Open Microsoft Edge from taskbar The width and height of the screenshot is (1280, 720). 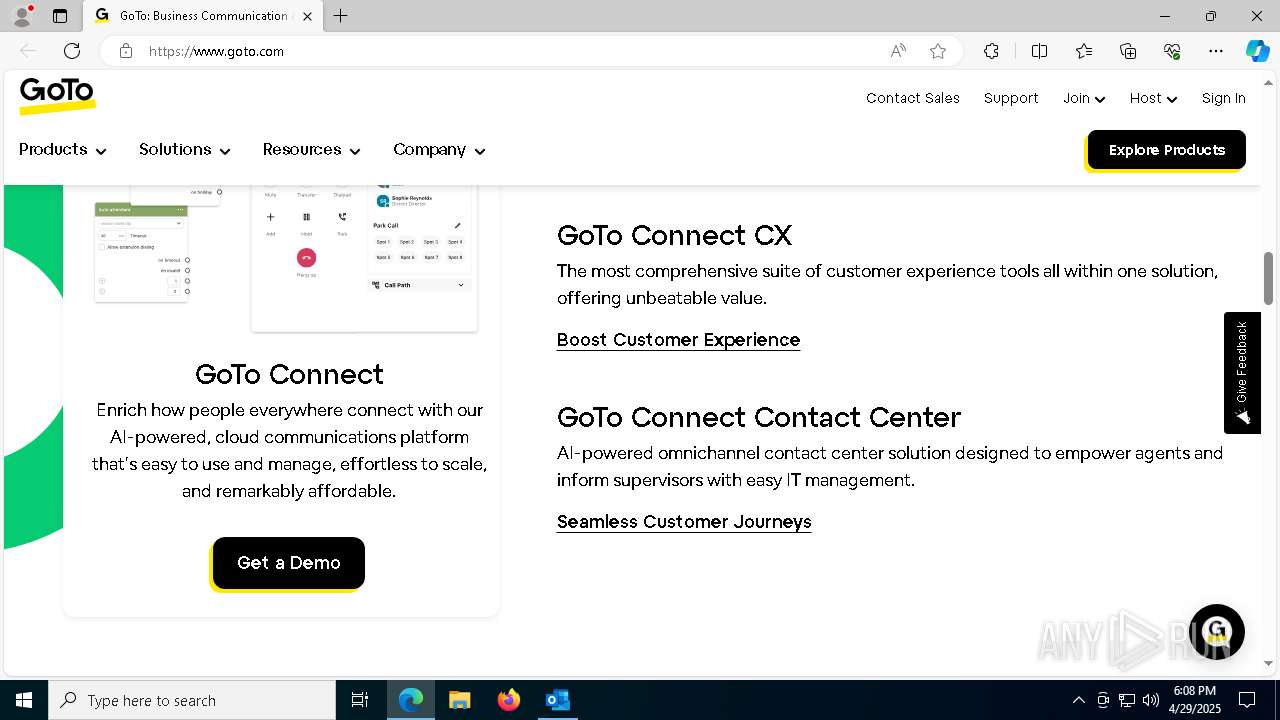click(411, 700)
